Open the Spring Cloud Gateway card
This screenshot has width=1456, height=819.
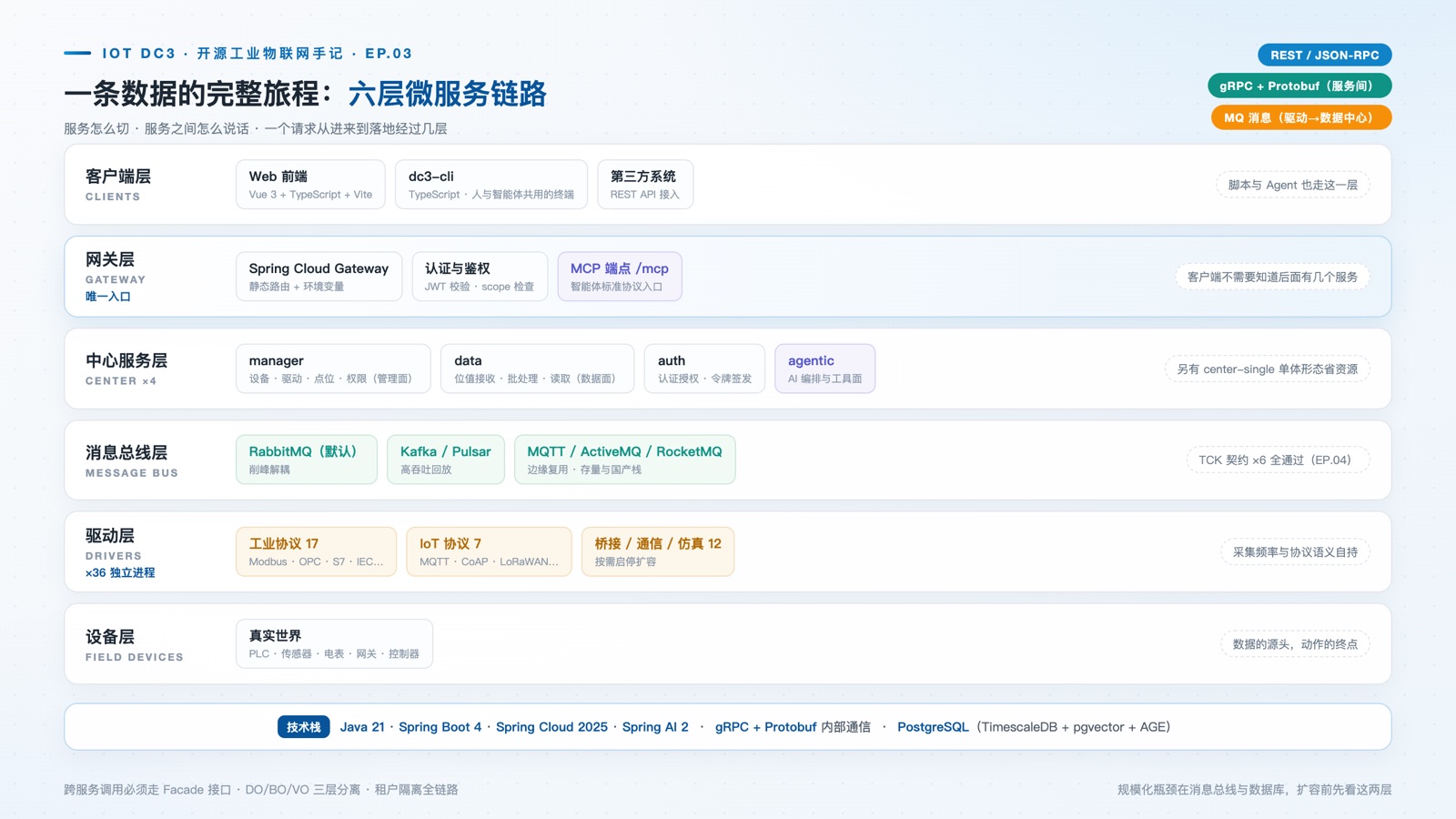click(318, 277)
